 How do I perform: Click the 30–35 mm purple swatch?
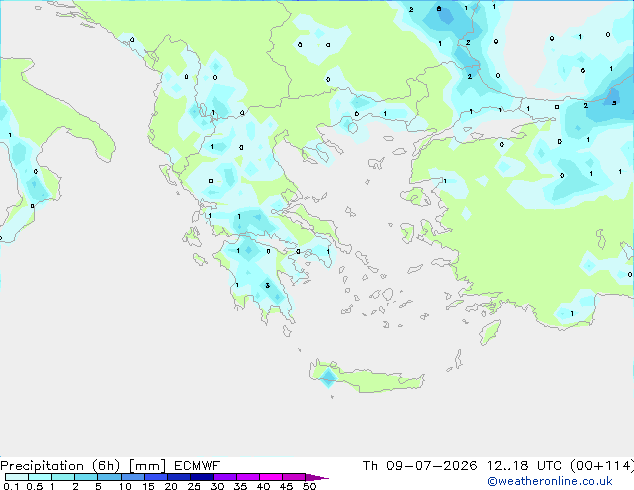225,477
